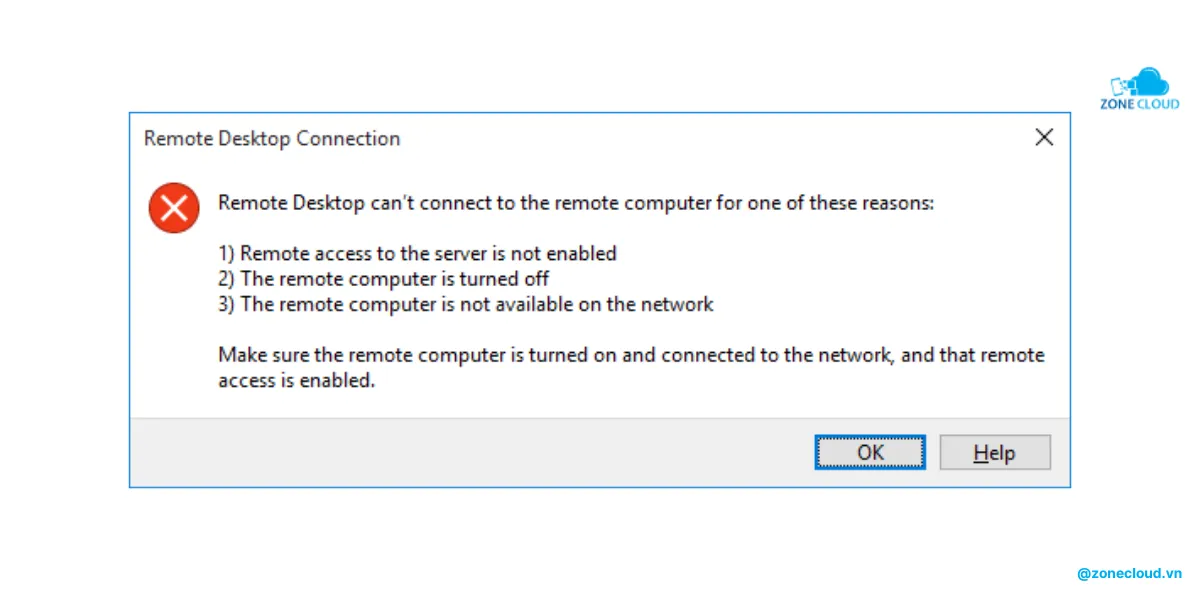
Task: Close the Remote Desktop Connection dialog
Action: 1044,138
